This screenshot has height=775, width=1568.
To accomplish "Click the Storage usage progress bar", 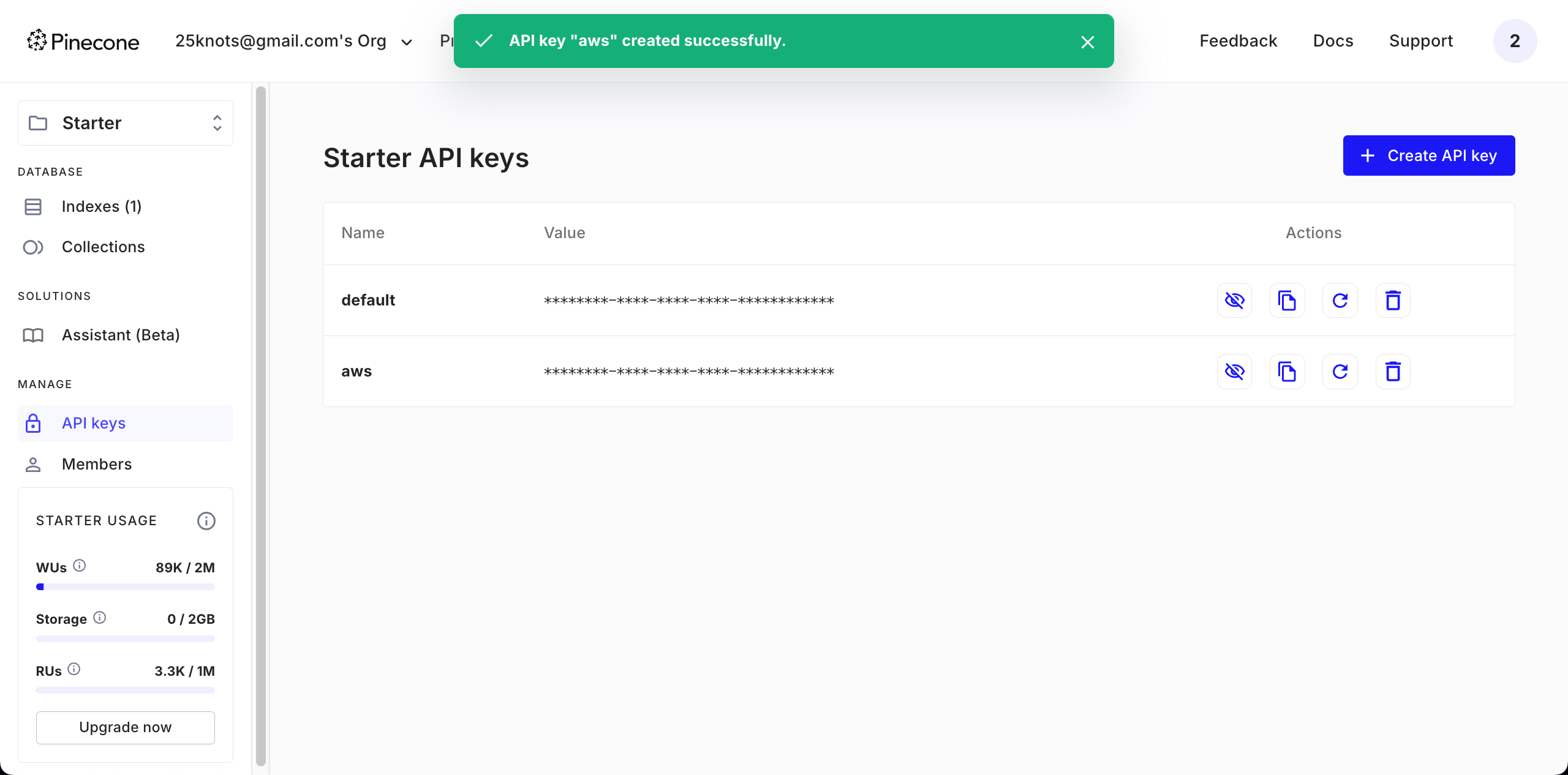I will pos(126,639).
